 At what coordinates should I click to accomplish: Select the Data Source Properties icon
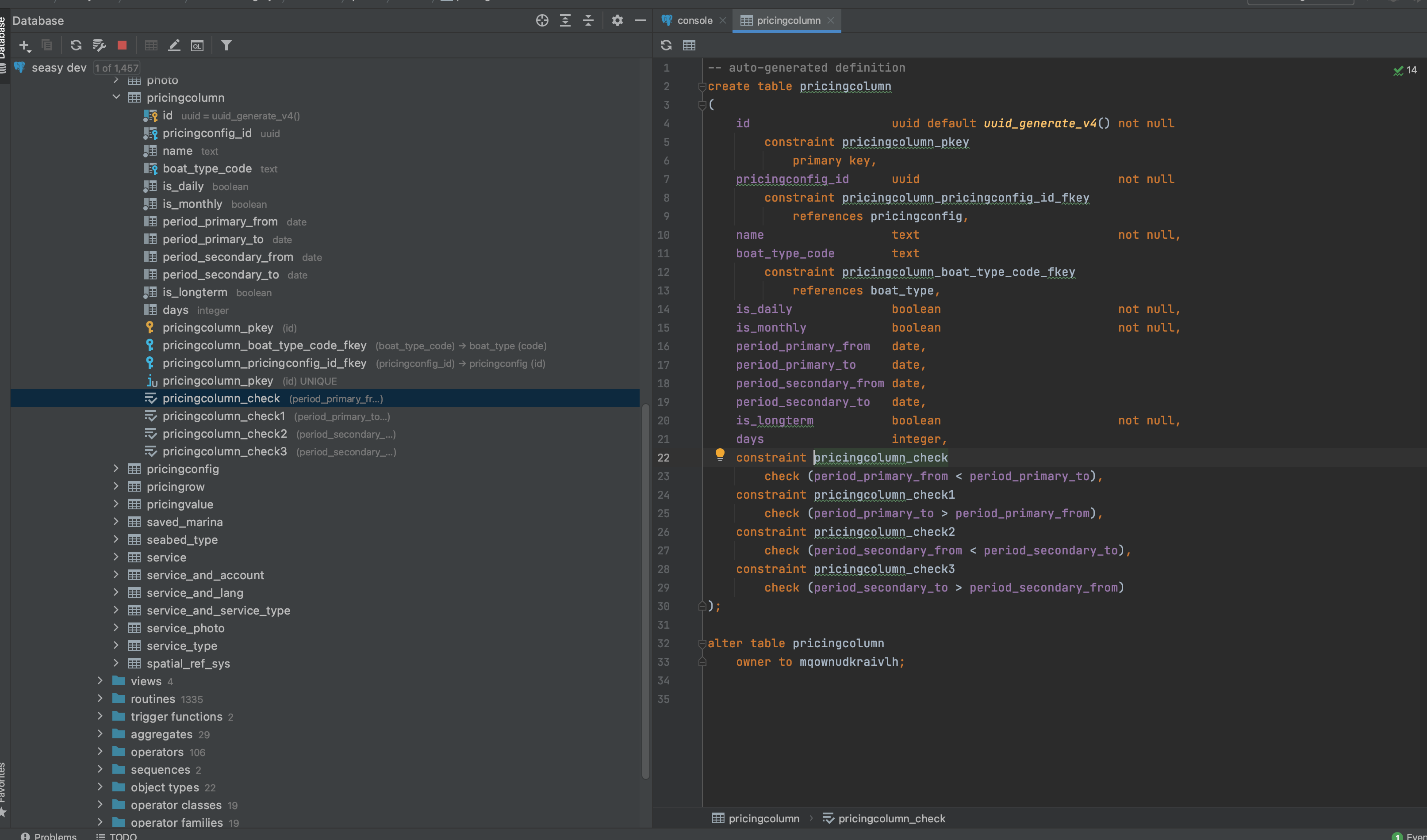(x=99, y=45)
